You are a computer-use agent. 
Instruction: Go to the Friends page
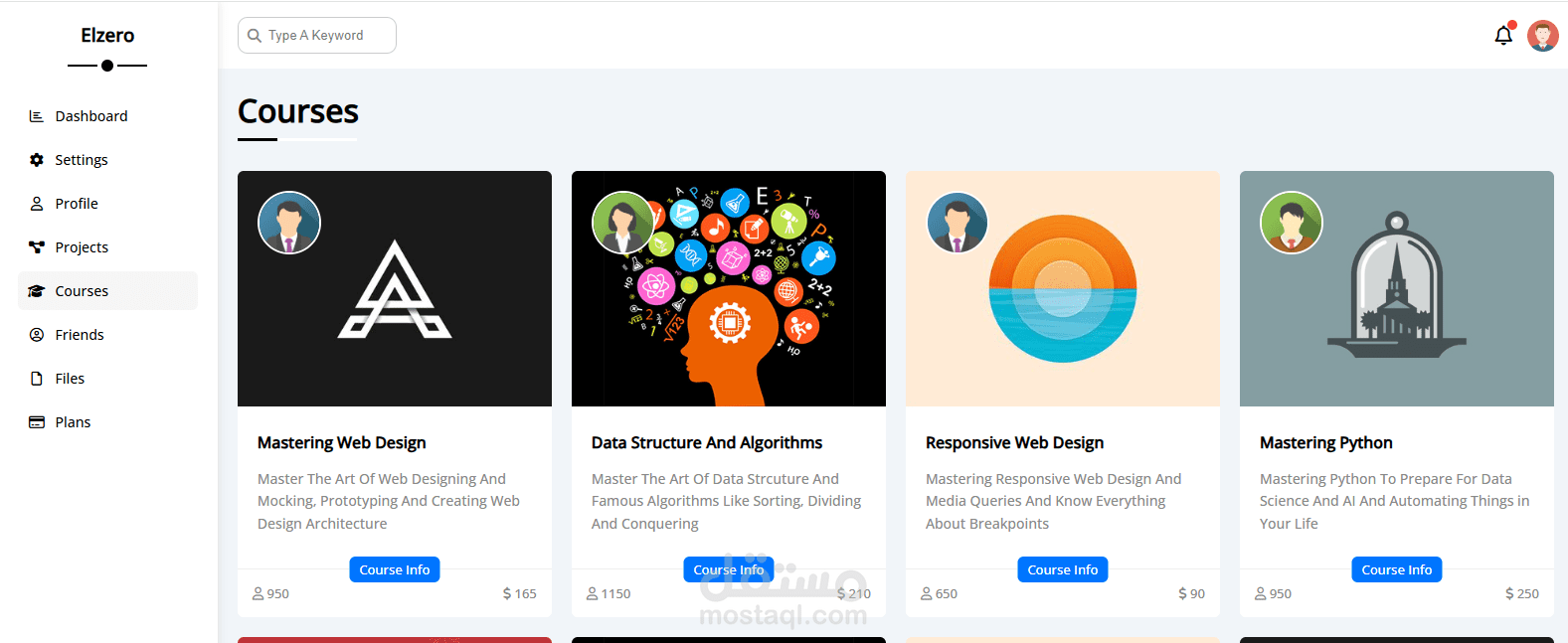[80, 335]
